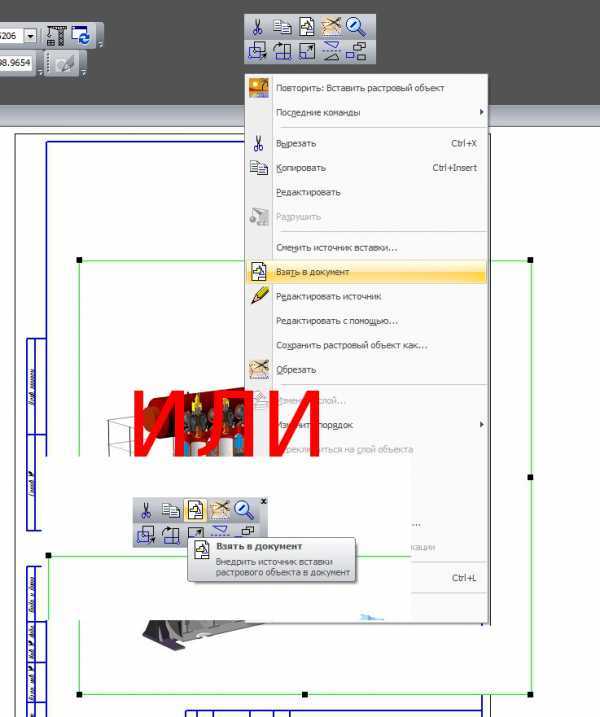Click crop icon beside Обрезать menu entry
The width and height of the screenshot is (600, 717).
(x=259, y=369)
